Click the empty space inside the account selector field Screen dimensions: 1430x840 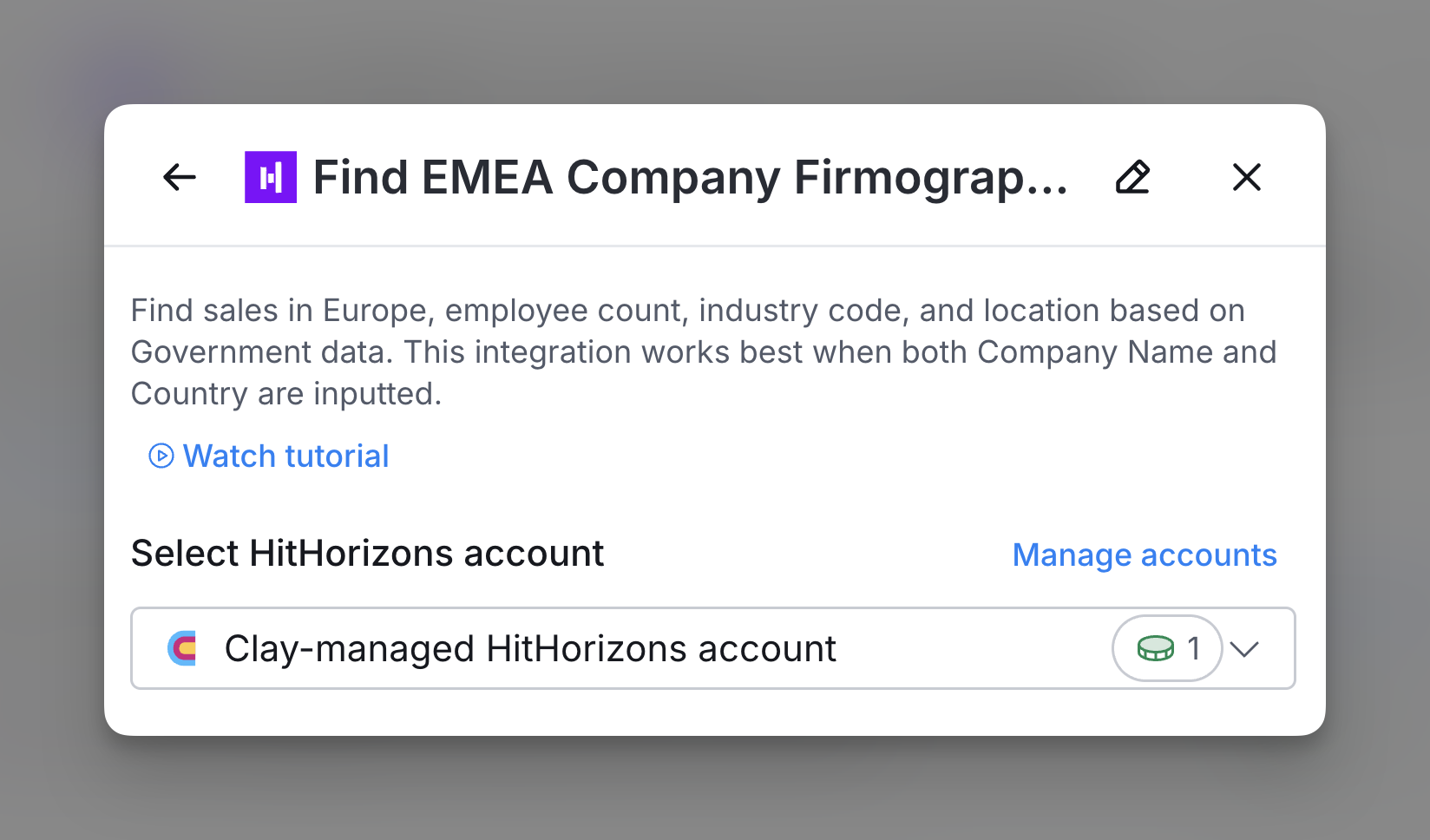click(972, 648)
